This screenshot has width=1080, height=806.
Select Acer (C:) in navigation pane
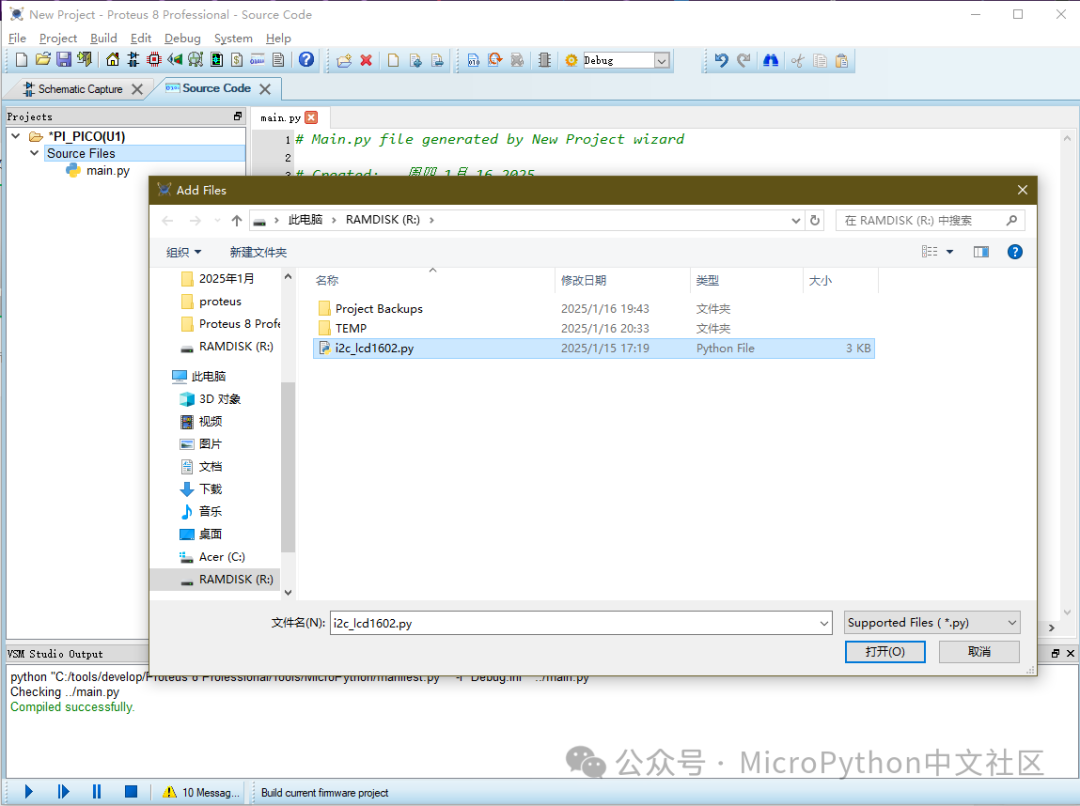tap(222, 557)
